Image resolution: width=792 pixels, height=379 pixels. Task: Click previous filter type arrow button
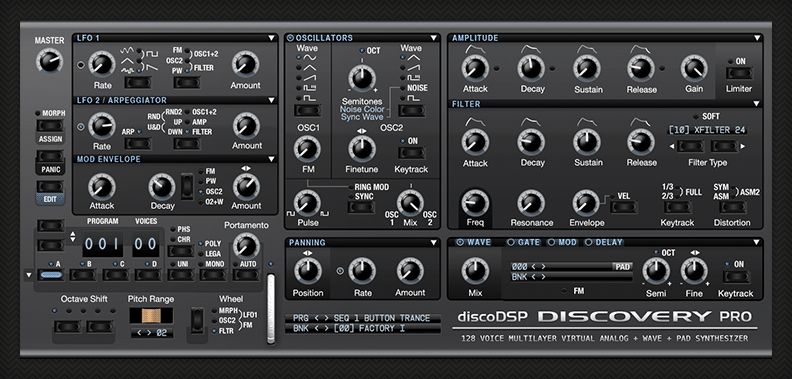pos(690,147)
